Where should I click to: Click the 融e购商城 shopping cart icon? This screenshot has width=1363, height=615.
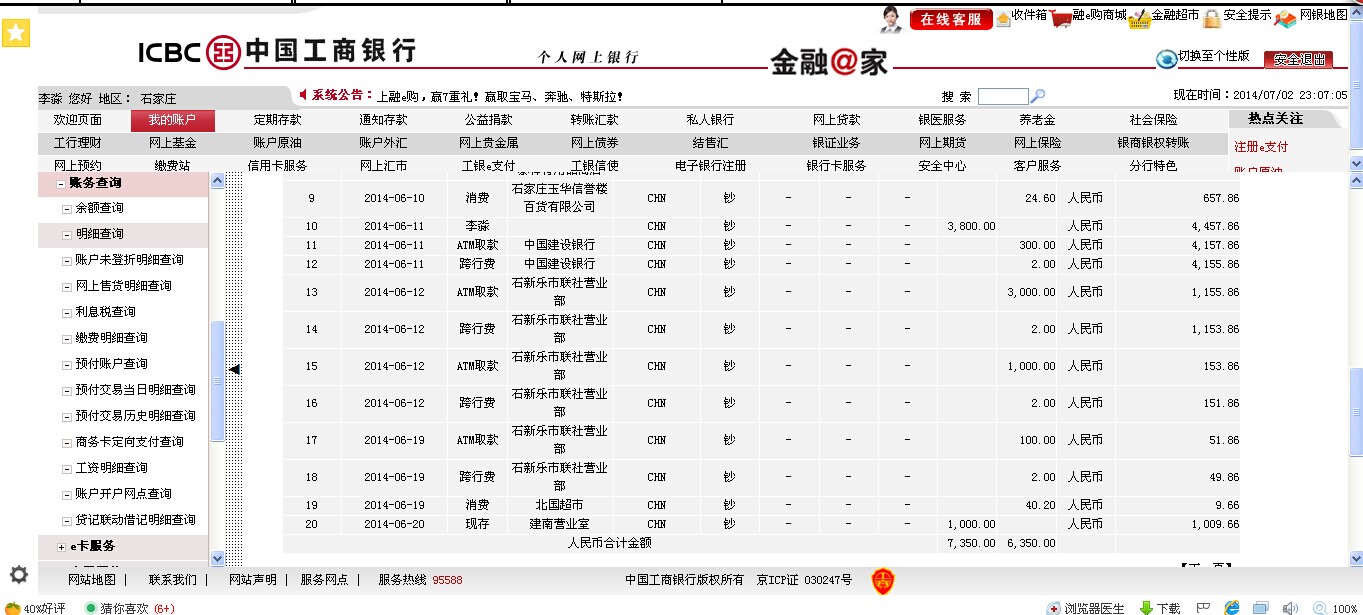click(x=1061, y=19)
